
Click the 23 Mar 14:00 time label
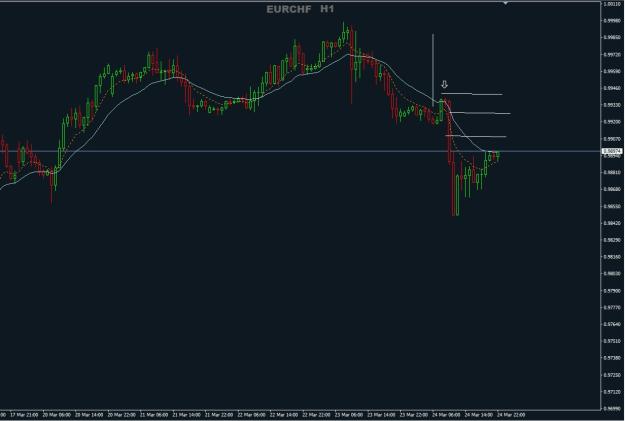pyautogui.click(x=381, y=415)
